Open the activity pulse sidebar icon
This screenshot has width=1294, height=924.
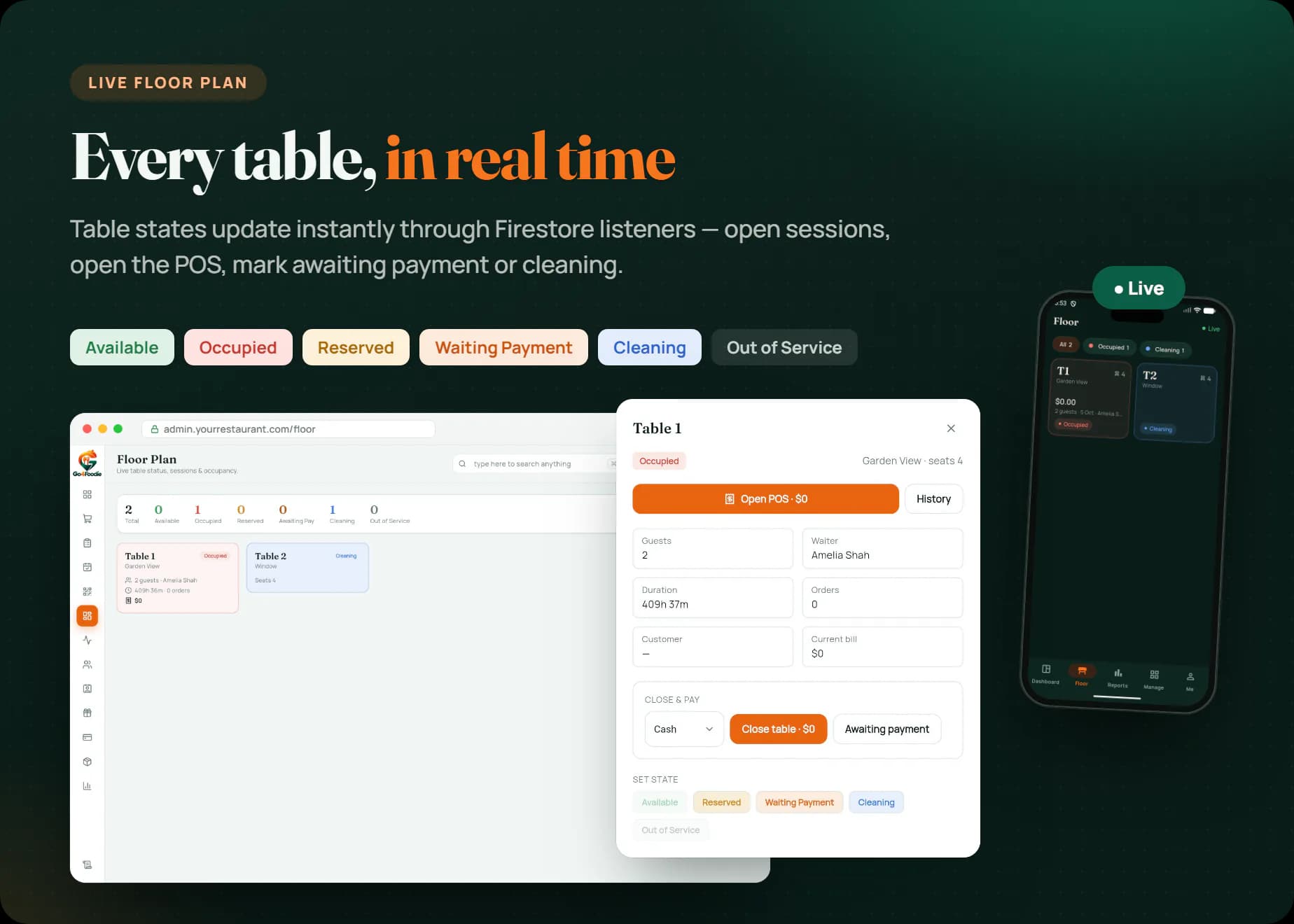87,640
